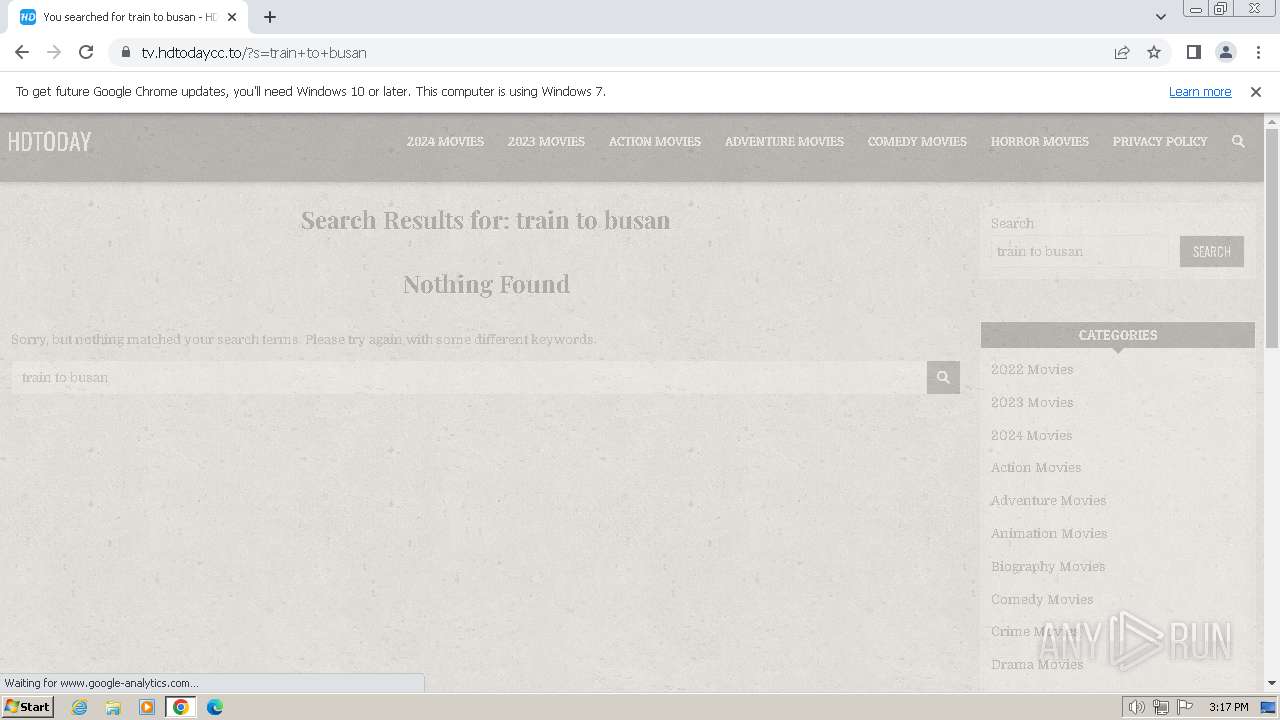Viewport: 1280px width, 720px height.
Task: Open the Biography Movies category
Action: point(1048,566)
